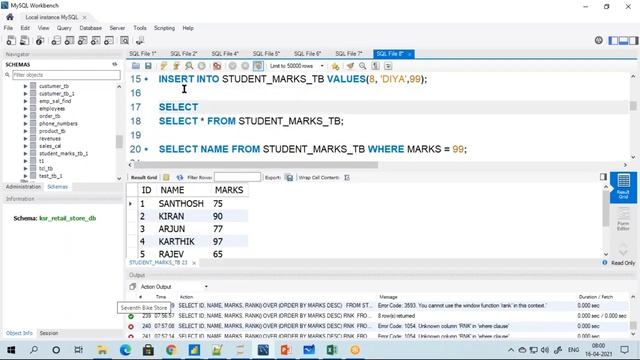Switch to the SQL File 7 tab
This screenshot has height=360, width=640.
(349, 53)
